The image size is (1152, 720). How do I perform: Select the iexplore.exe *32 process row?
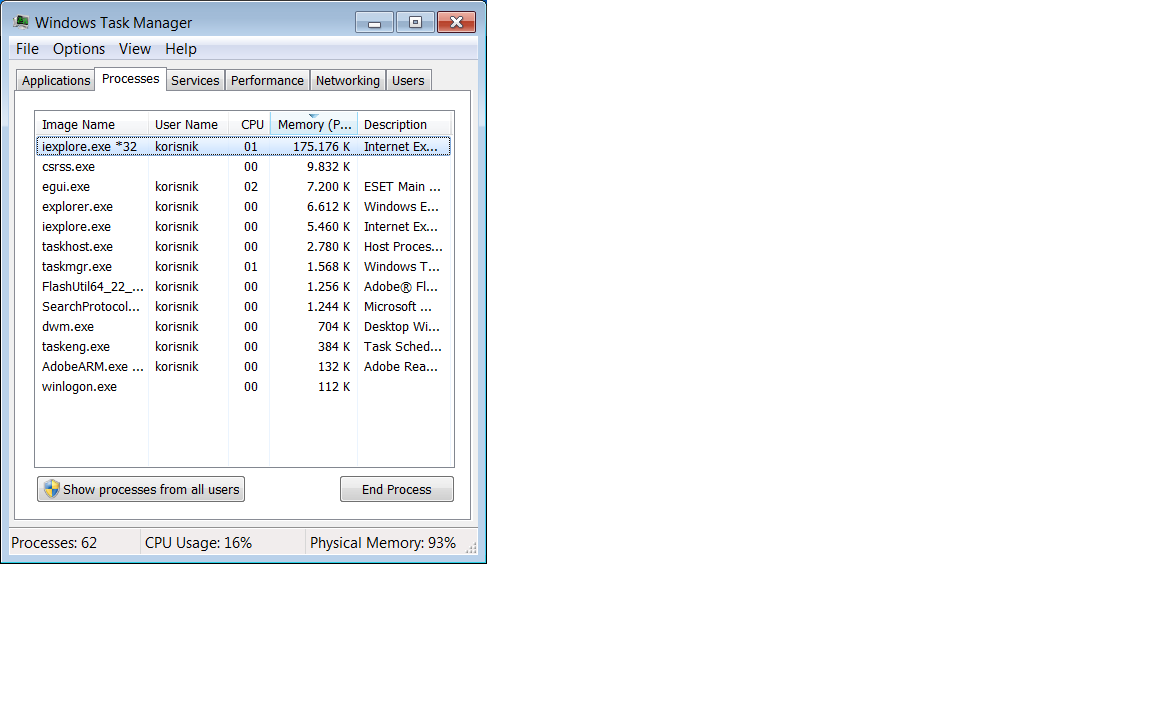click(x=243, y=146)
